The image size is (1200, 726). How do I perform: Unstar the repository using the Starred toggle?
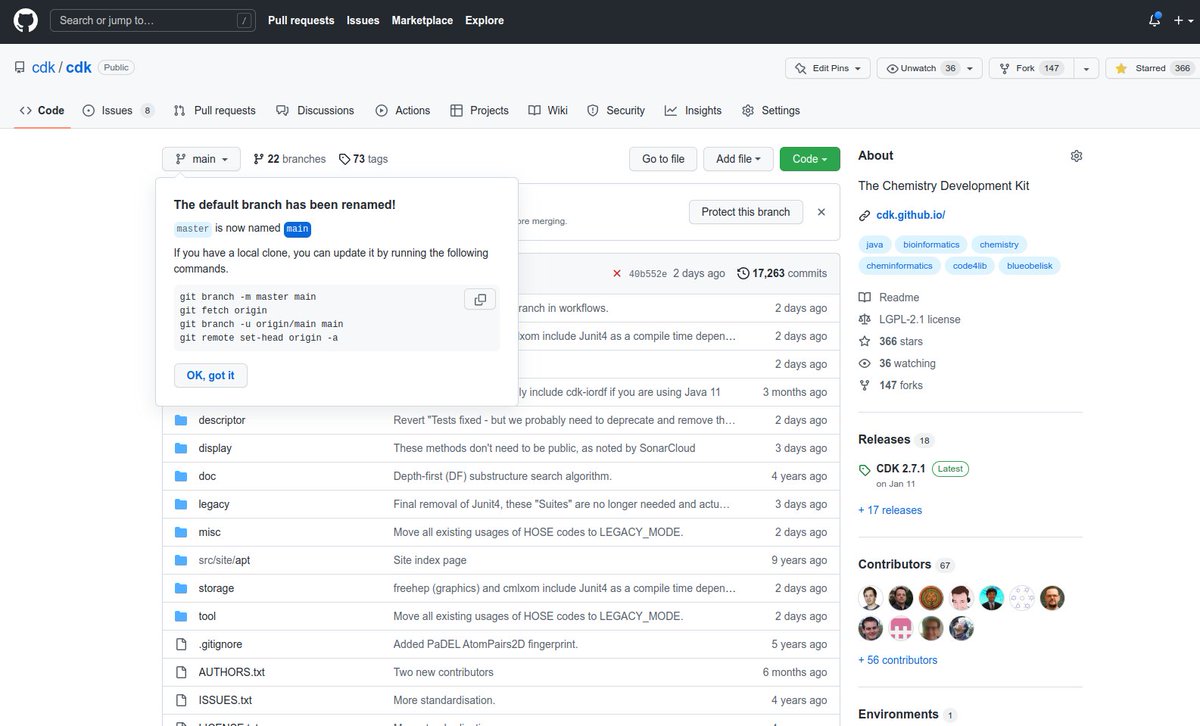(x=1148, y=68)
